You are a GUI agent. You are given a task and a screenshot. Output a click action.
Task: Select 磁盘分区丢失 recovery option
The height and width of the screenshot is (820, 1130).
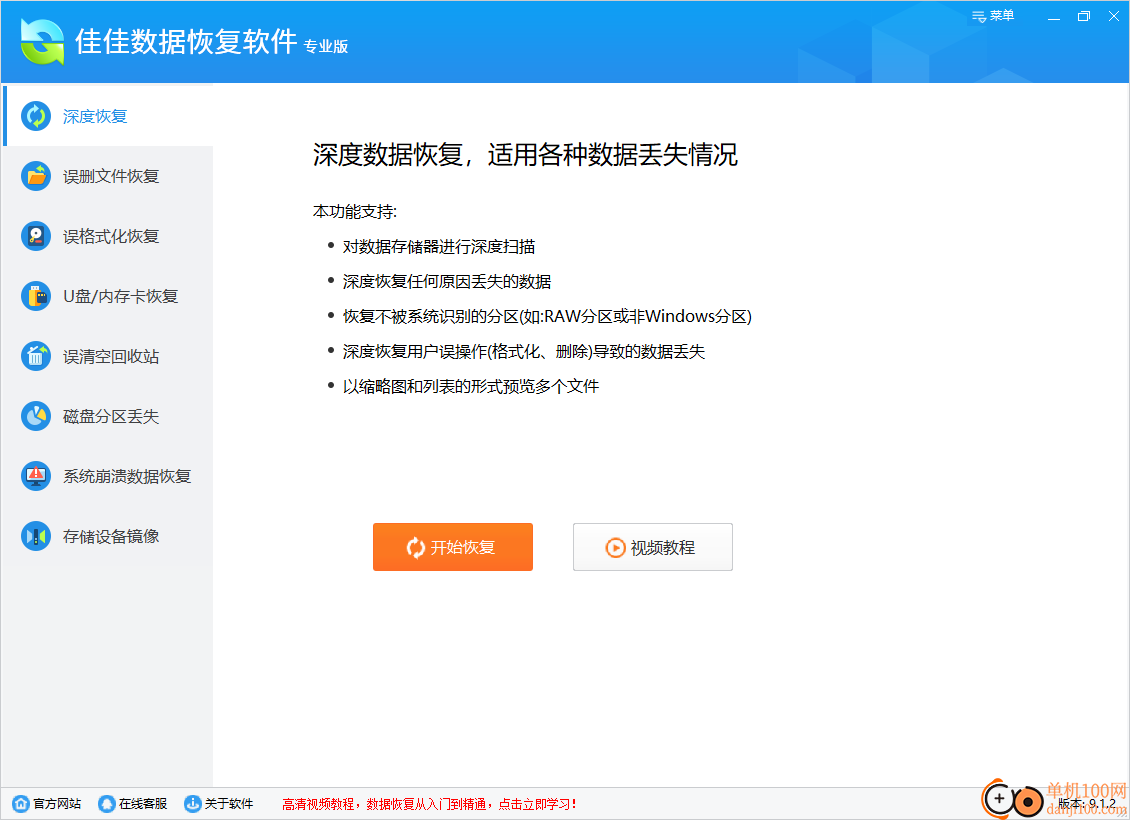[x=108, y=416]
